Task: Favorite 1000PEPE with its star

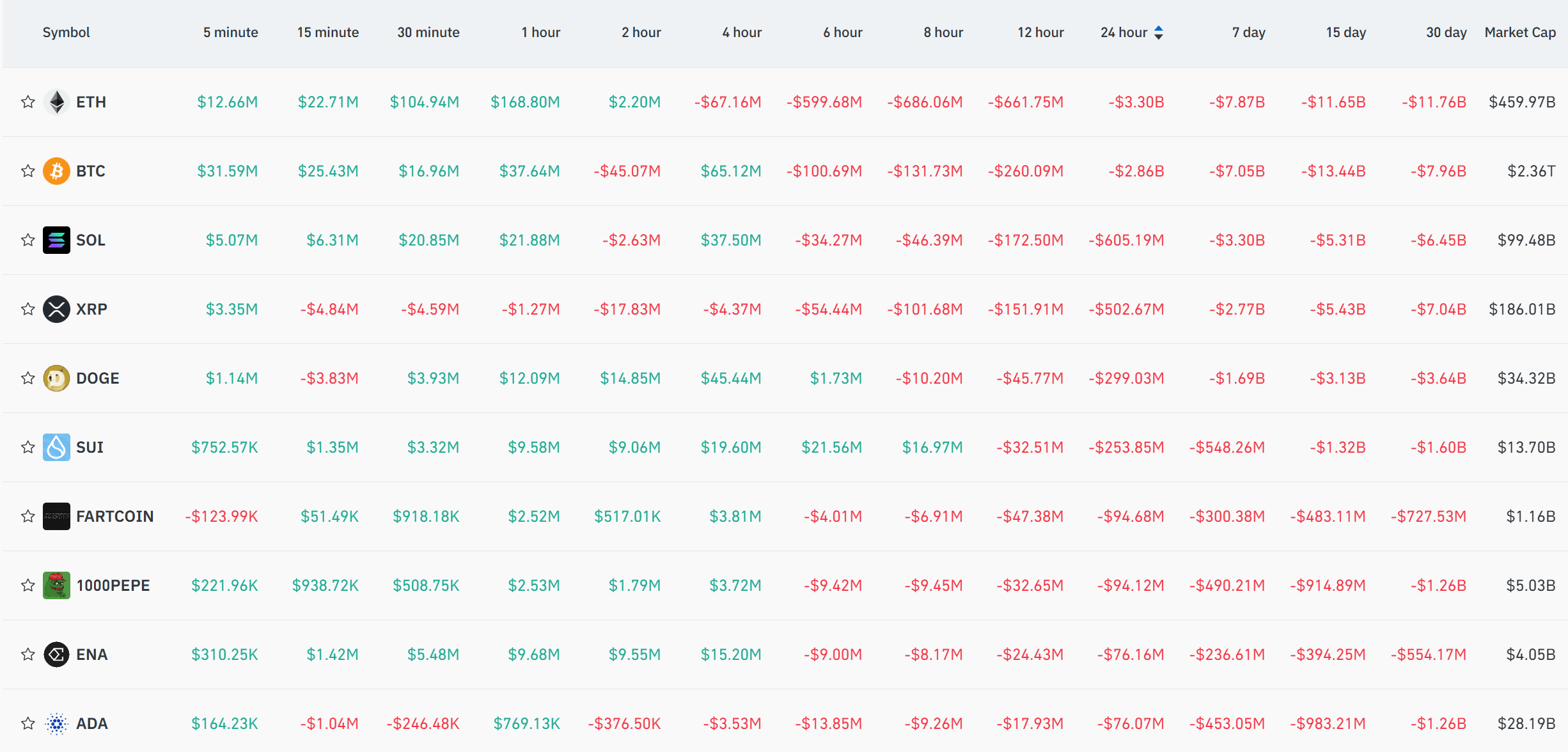Action: tap(27, 585)
